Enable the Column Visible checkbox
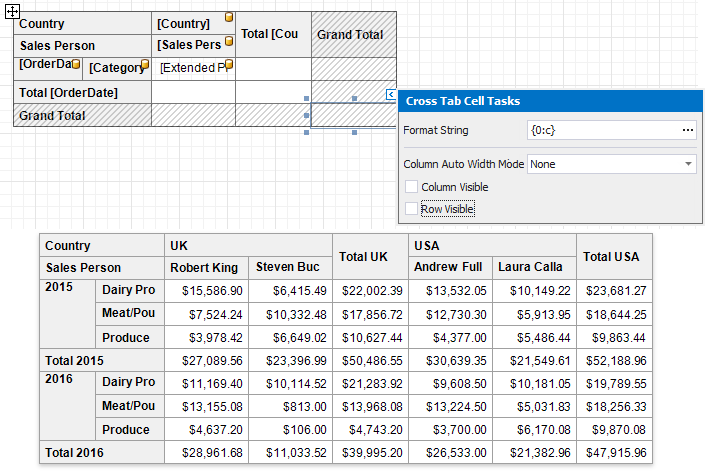This screenshot has height=471, width=707. [x=411, y=187]
